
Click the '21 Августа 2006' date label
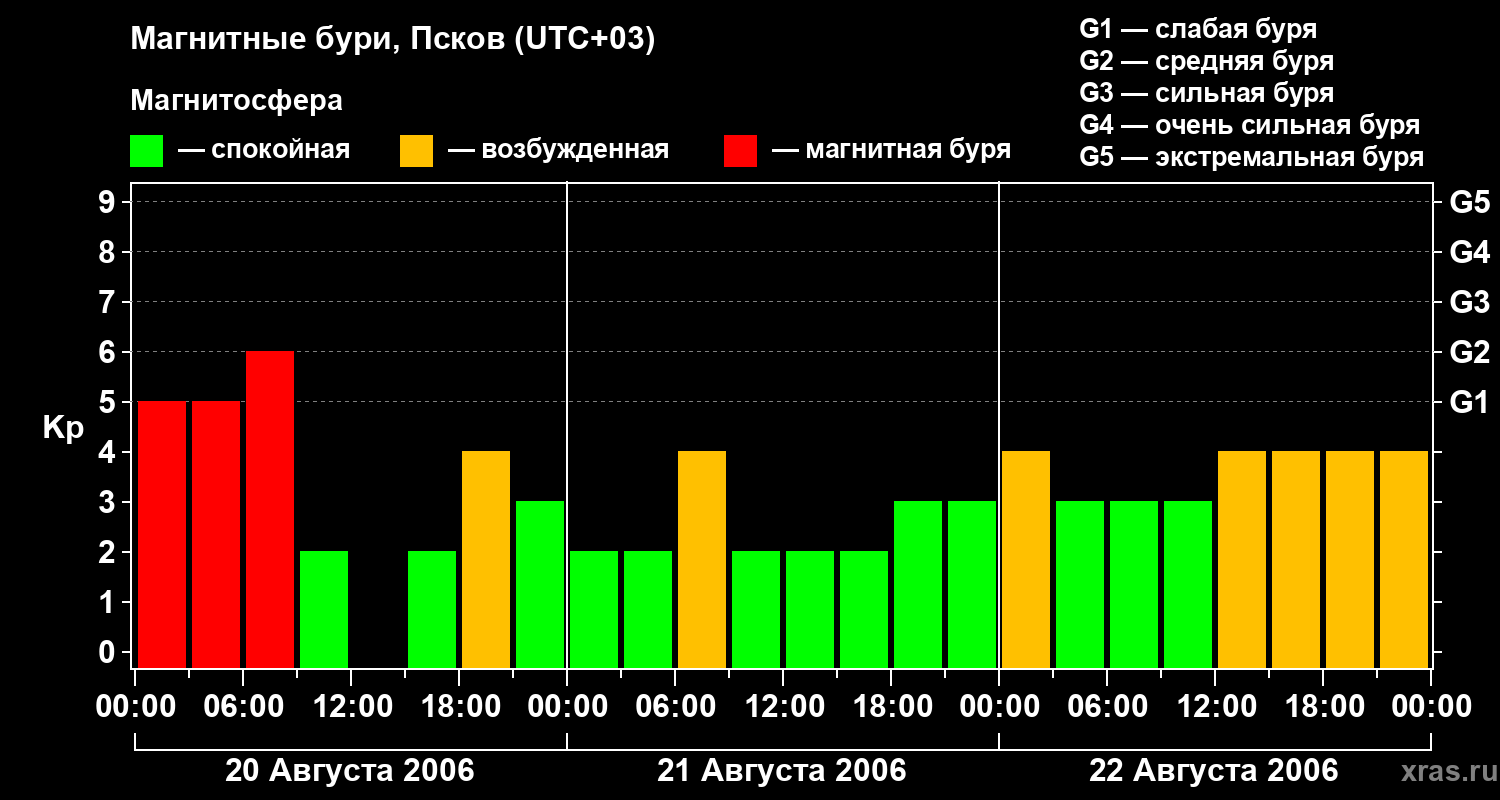click(782, 771)
